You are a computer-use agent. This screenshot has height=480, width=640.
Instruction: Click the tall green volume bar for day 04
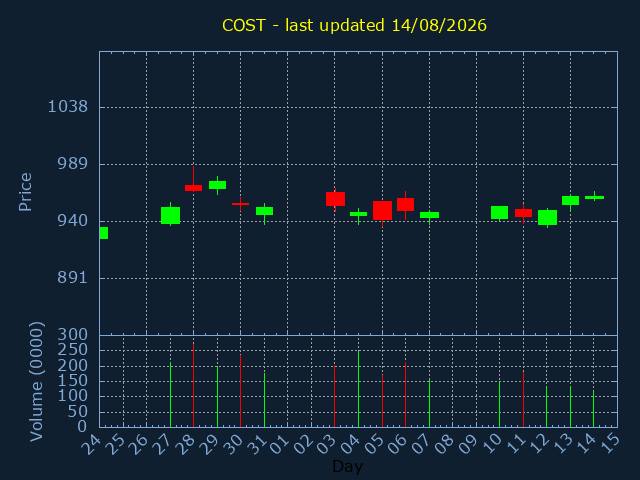(358, 389)
